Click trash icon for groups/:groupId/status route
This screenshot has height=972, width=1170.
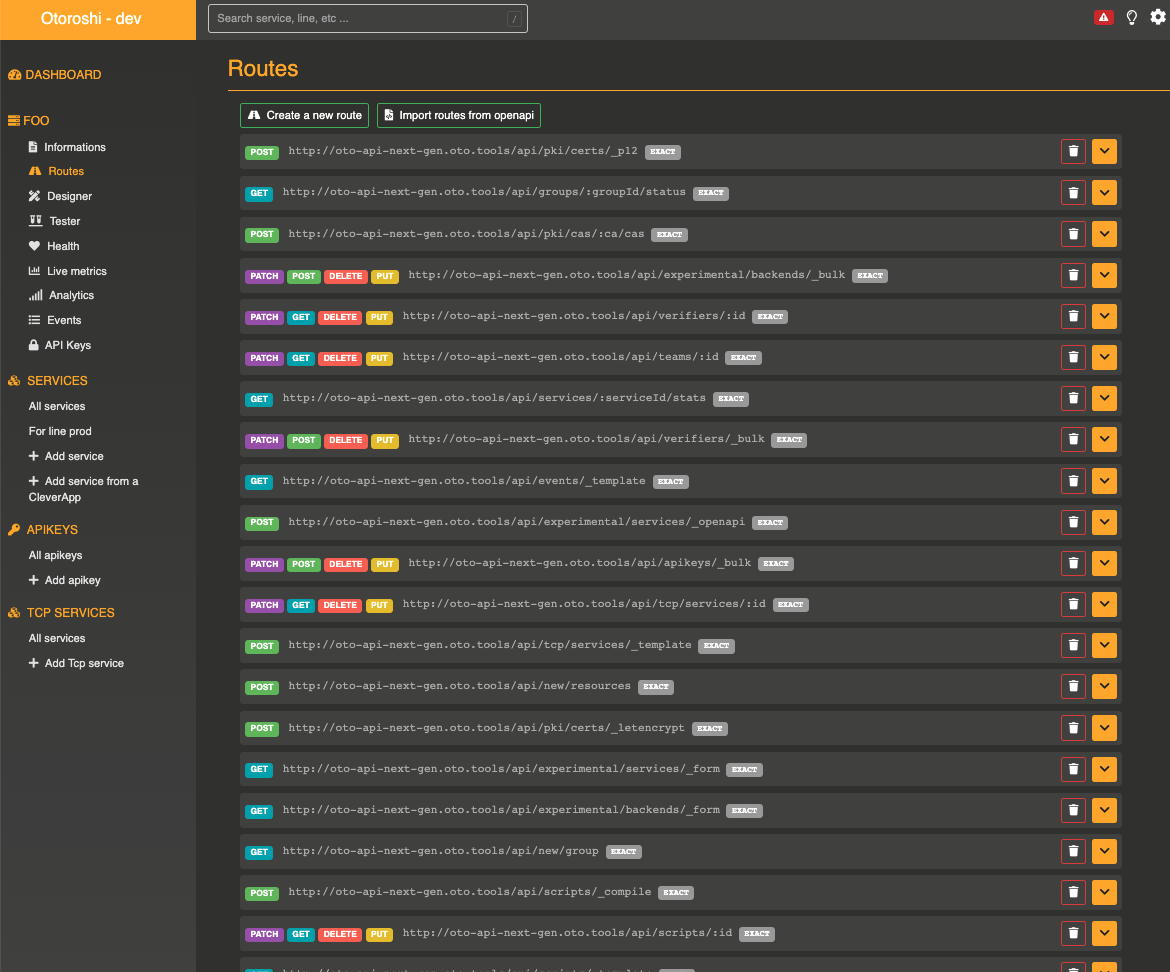coord(1073,193)
